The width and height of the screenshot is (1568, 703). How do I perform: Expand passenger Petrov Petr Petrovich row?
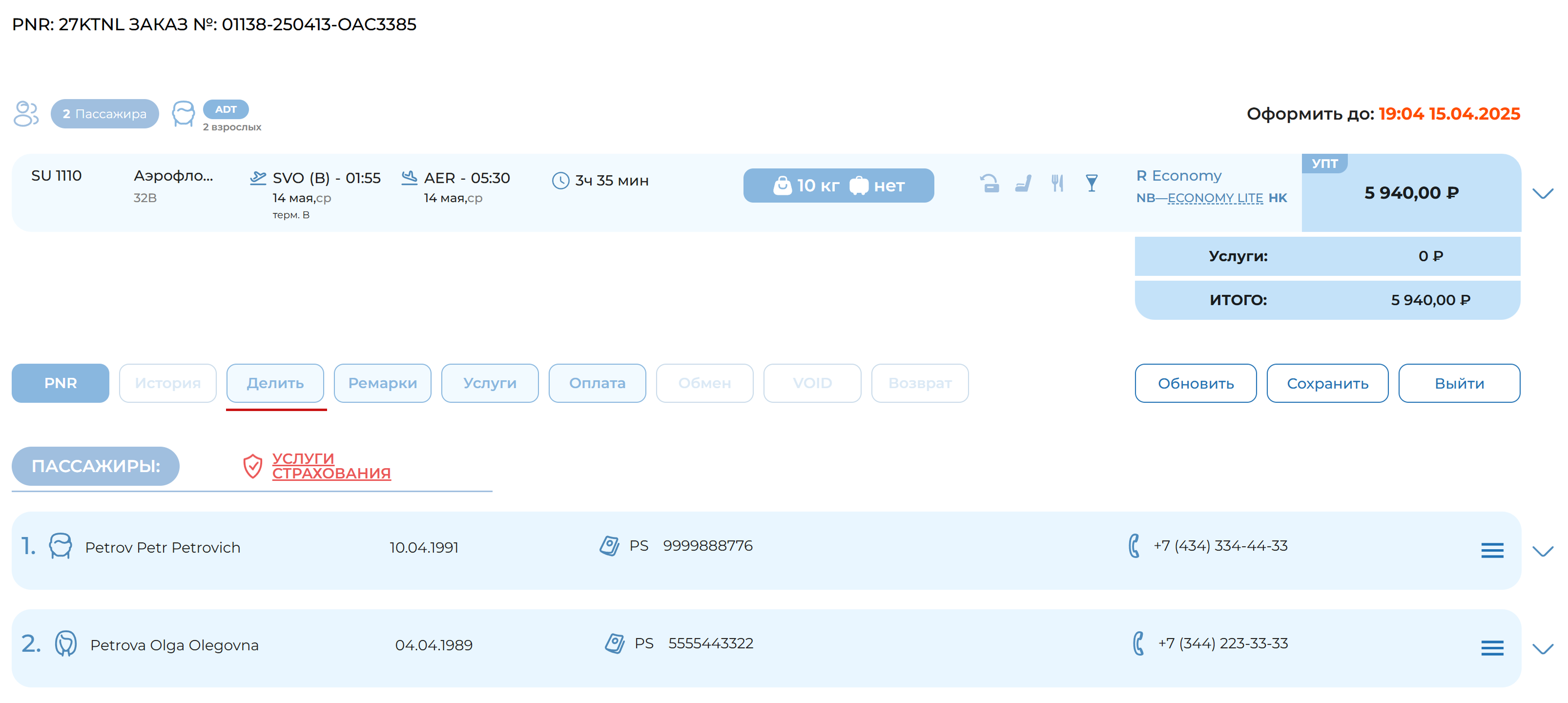click(1543, 551)
